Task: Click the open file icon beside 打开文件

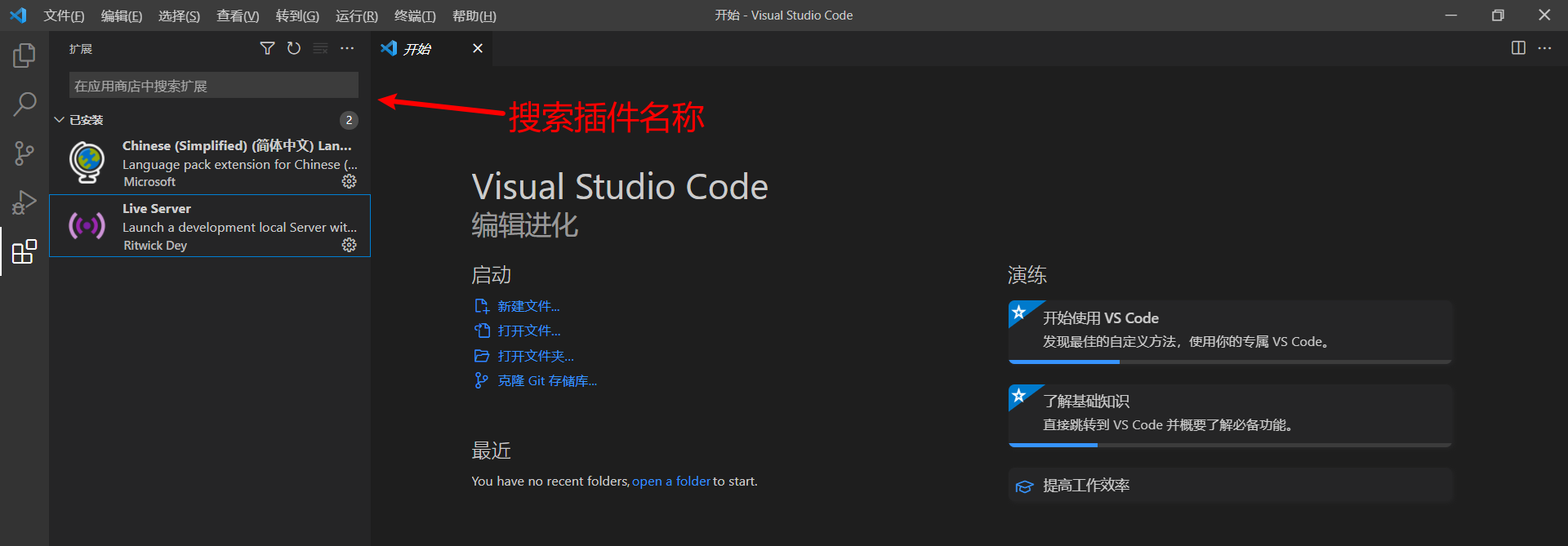Action: pyautogui.click(x=482, y=331)
